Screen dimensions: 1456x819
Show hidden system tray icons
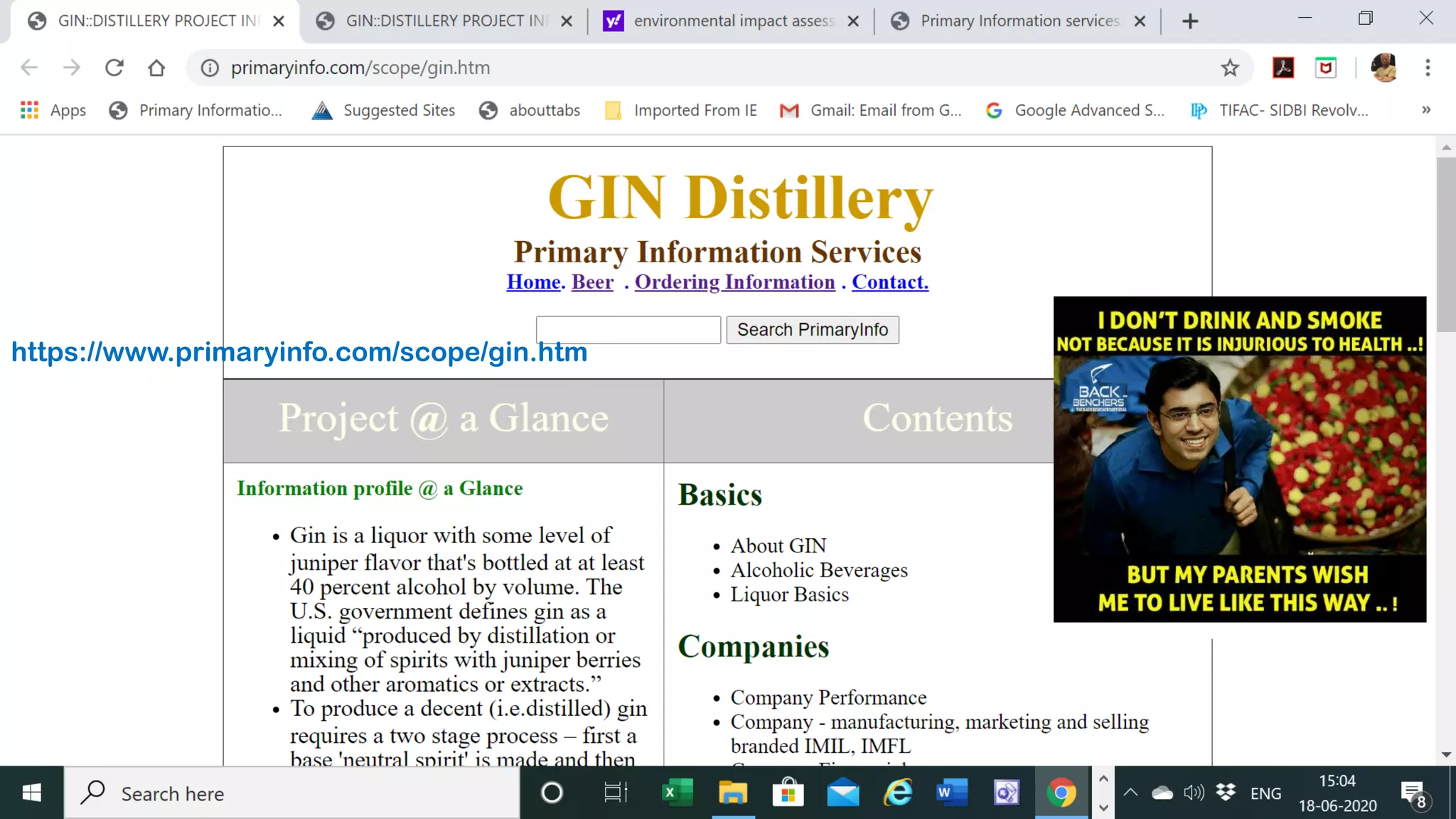1130,793
